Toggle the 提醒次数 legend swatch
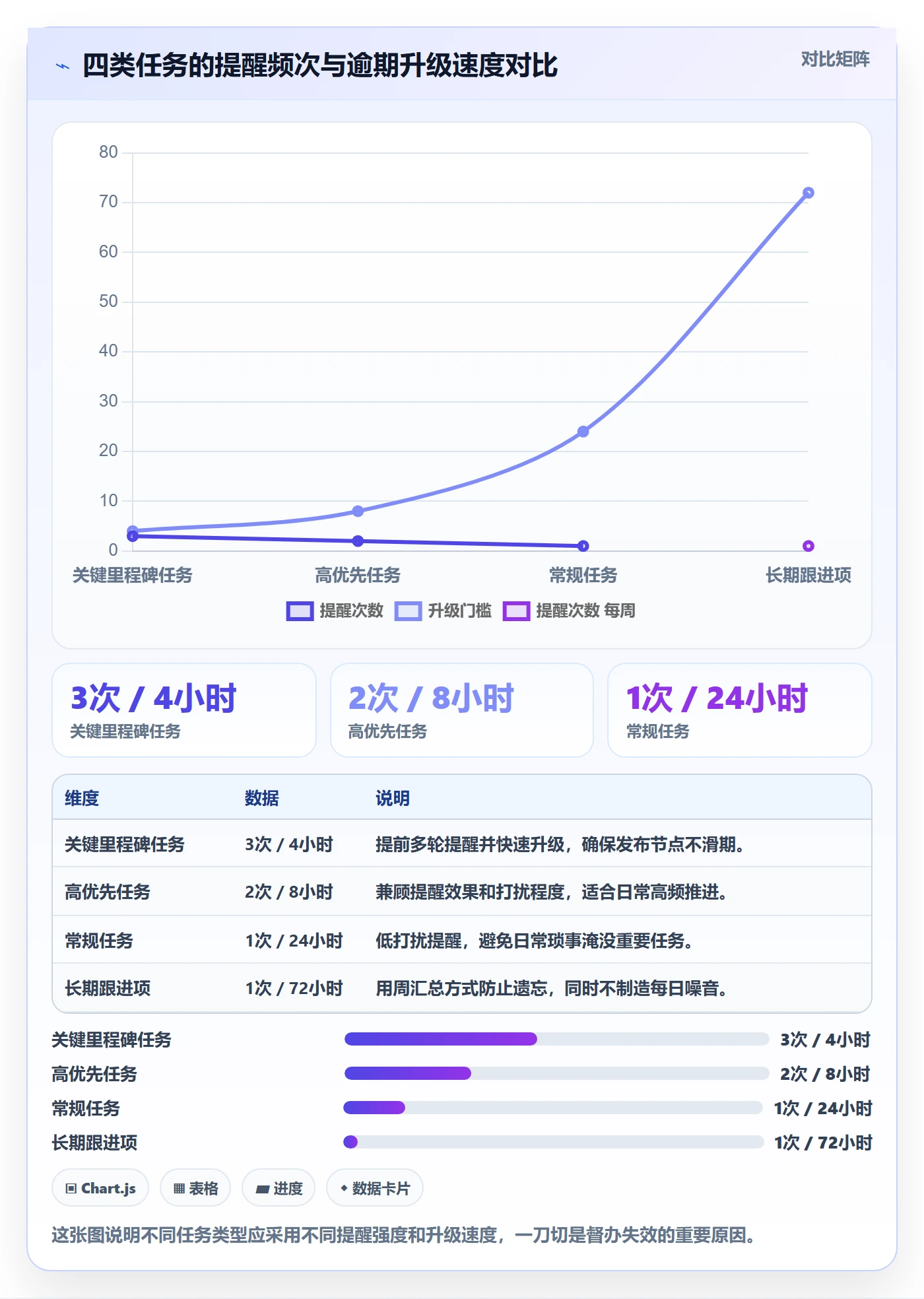Screen dimensions: 924x1299 (x=300, y=611)
